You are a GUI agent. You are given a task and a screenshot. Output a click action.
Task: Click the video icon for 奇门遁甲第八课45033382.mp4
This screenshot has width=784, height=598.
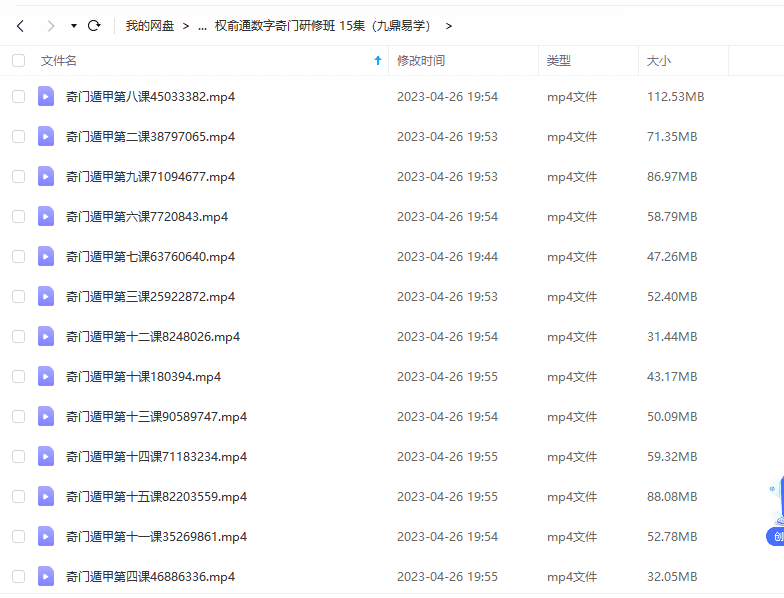pos(46,97)
